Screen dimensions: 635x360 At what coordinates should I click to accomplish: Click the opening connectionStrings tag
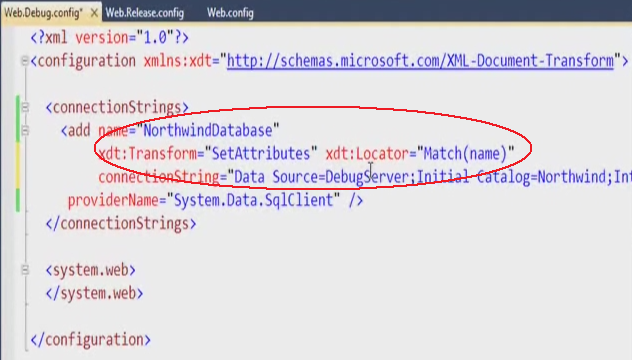[x=117, y=107]
